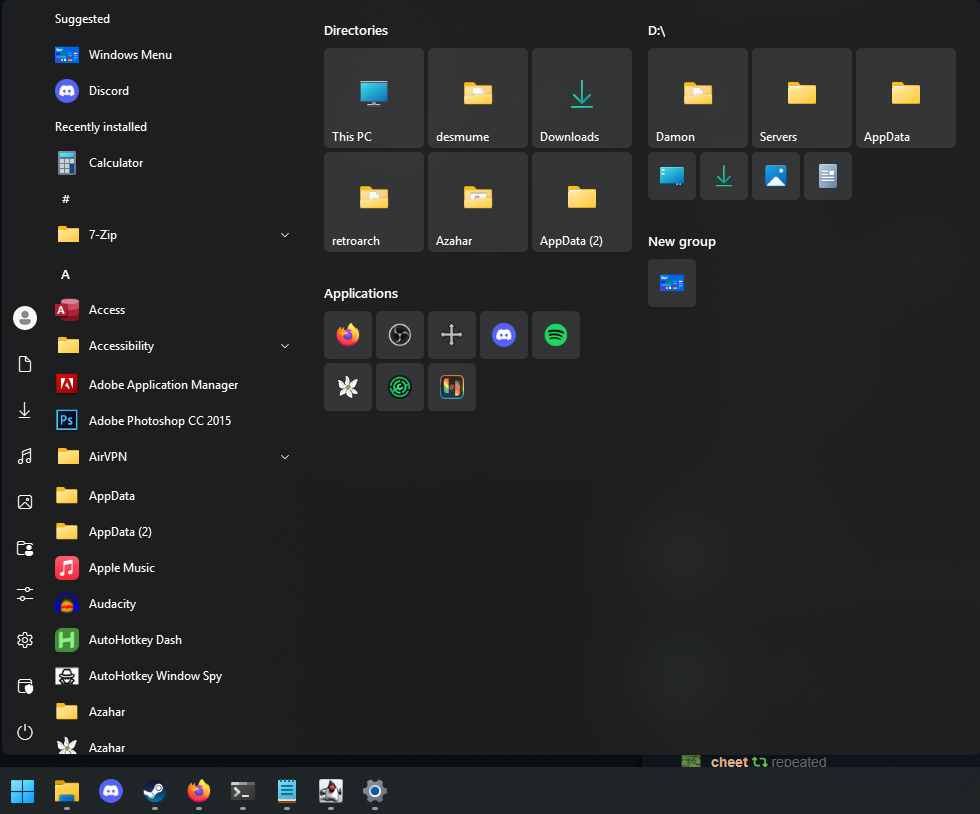Click the Steam icon on the taskbar
The height and width of the screenshot is (814, 980).
(x=155, y=791)
